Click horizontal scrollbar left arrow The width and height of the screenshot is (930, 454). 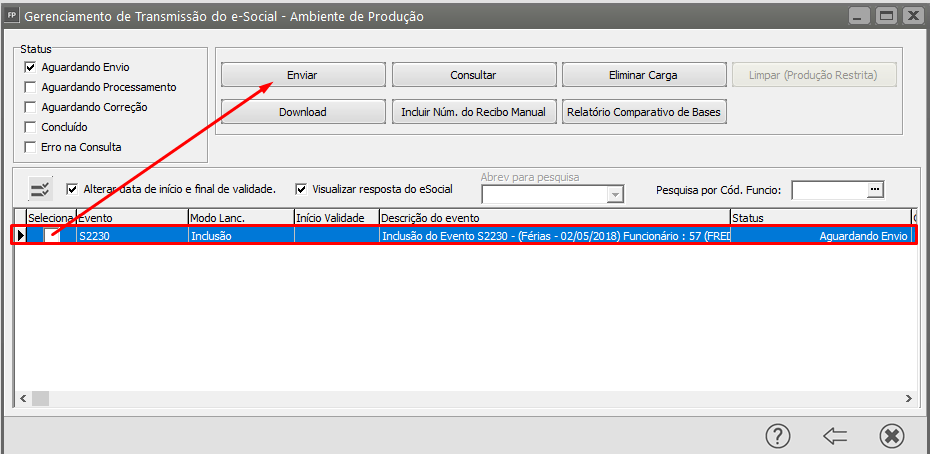coord(23,398)
